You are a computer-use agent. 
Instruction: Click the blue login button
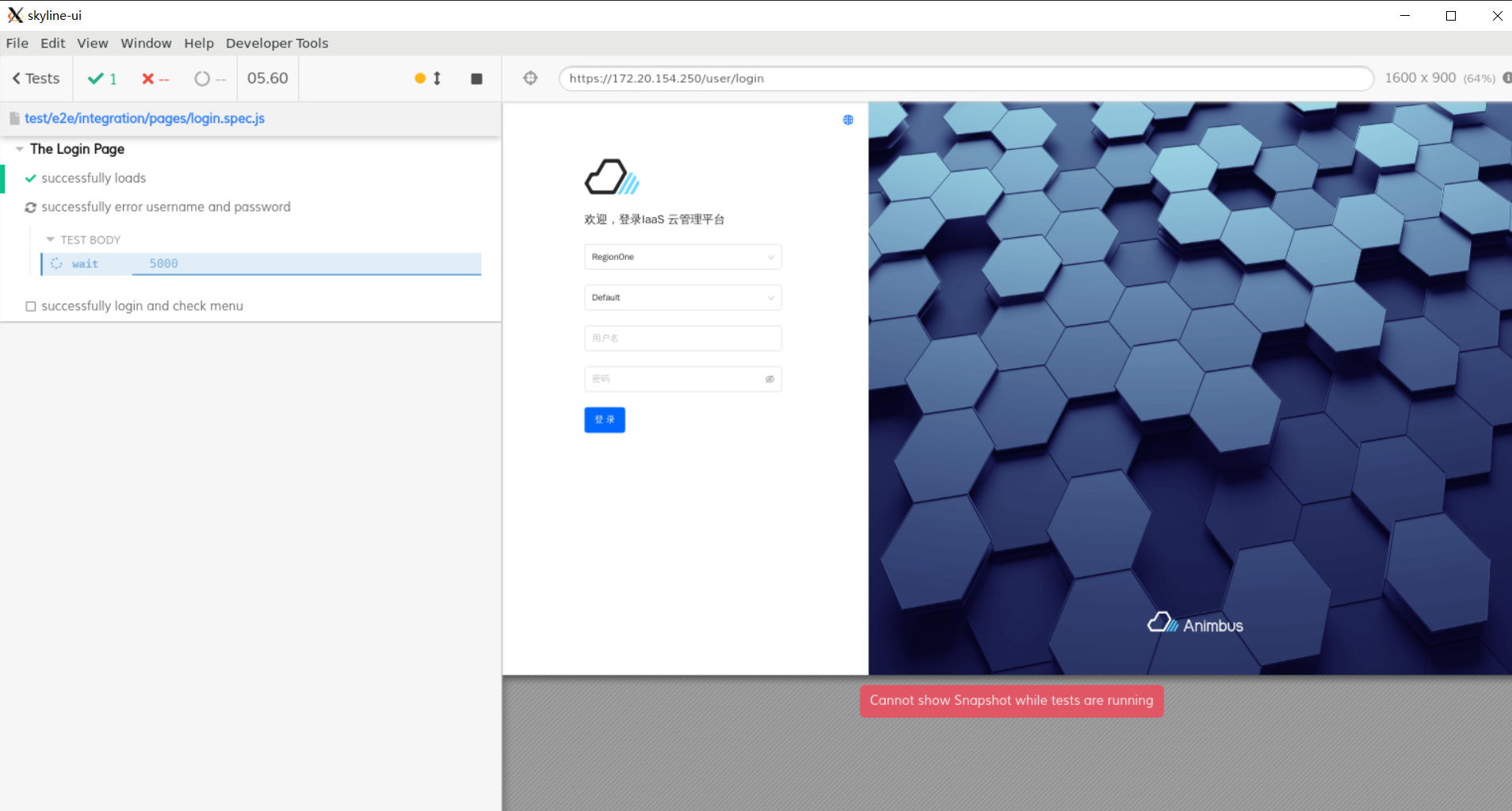pos(604,419)
